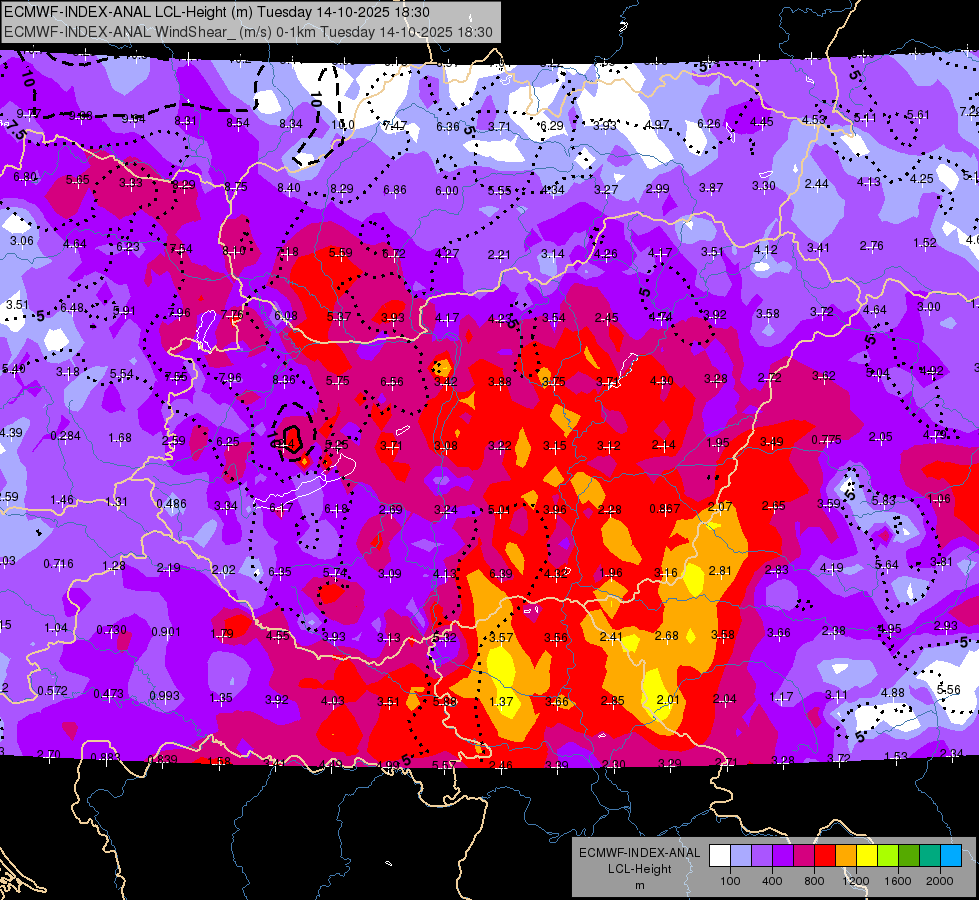Image resolution: width=979 pixels, height=900 pixels.
Task: Click the wind shear value "6.35"
Action: (x=280, y=571)
